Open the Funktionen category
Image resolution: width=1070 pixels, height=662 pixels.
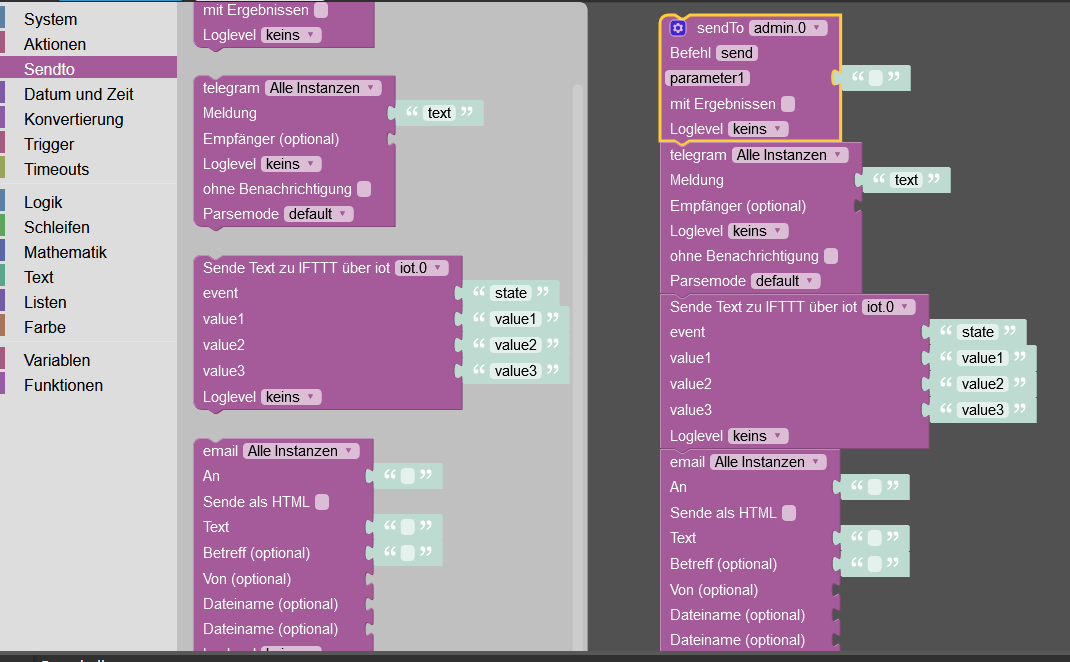point(63,386)
